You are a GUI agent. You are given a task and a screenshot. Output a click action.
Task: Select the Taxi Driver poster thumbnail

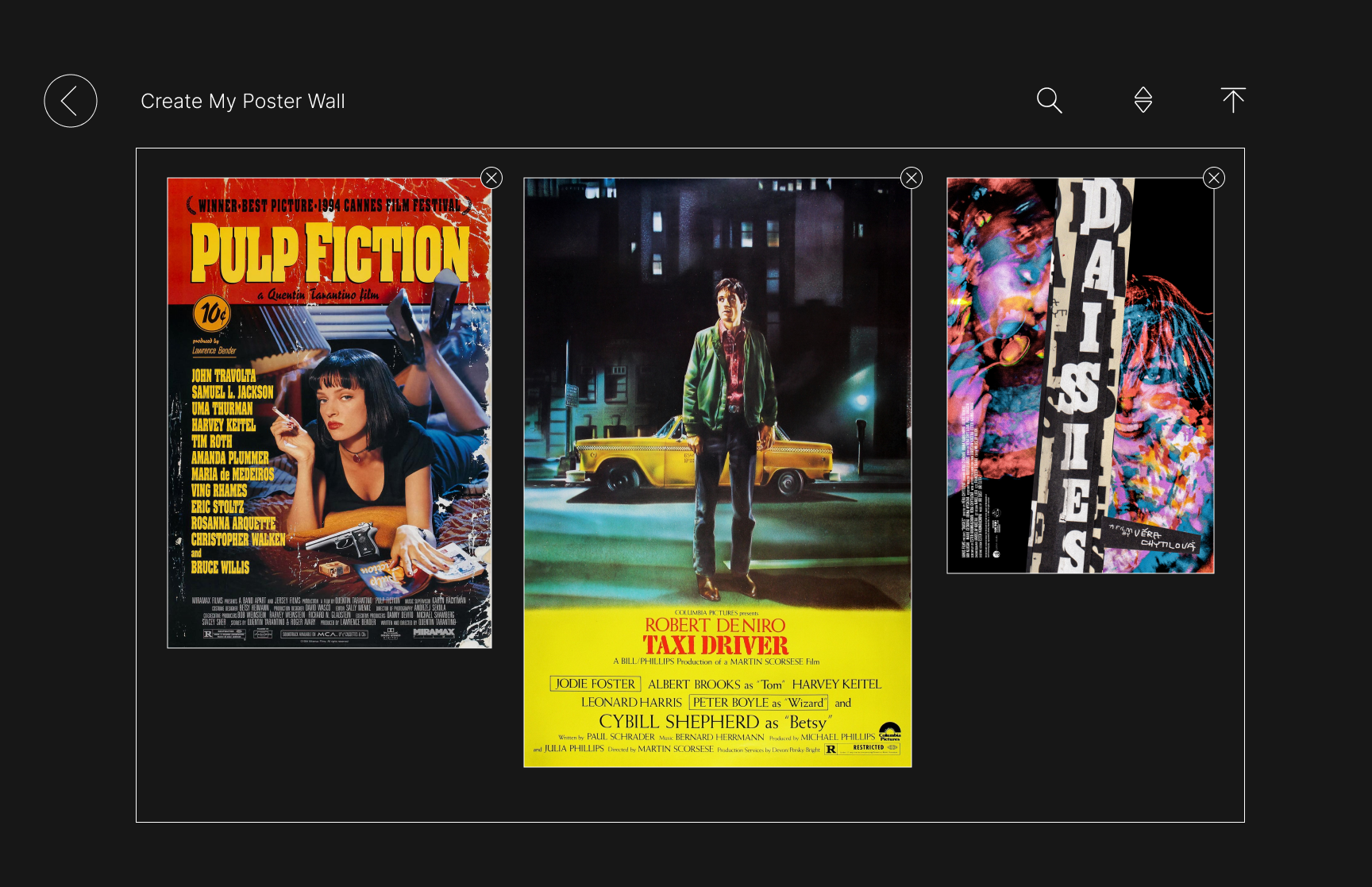click(x=718, y=472)
